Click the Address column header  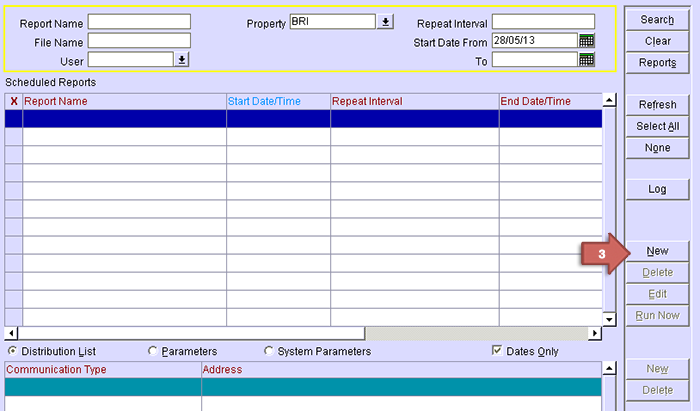coord(401,369)
